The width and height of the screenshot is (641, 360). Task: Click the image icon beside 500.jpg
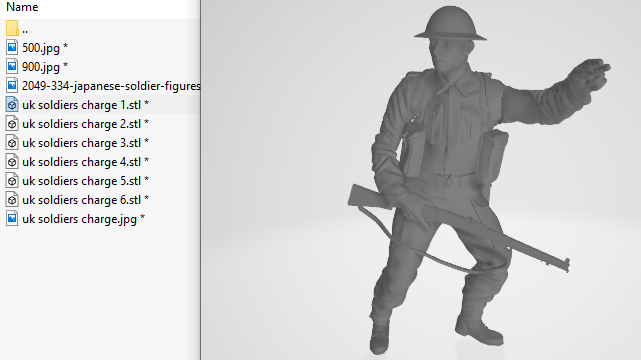12,48
